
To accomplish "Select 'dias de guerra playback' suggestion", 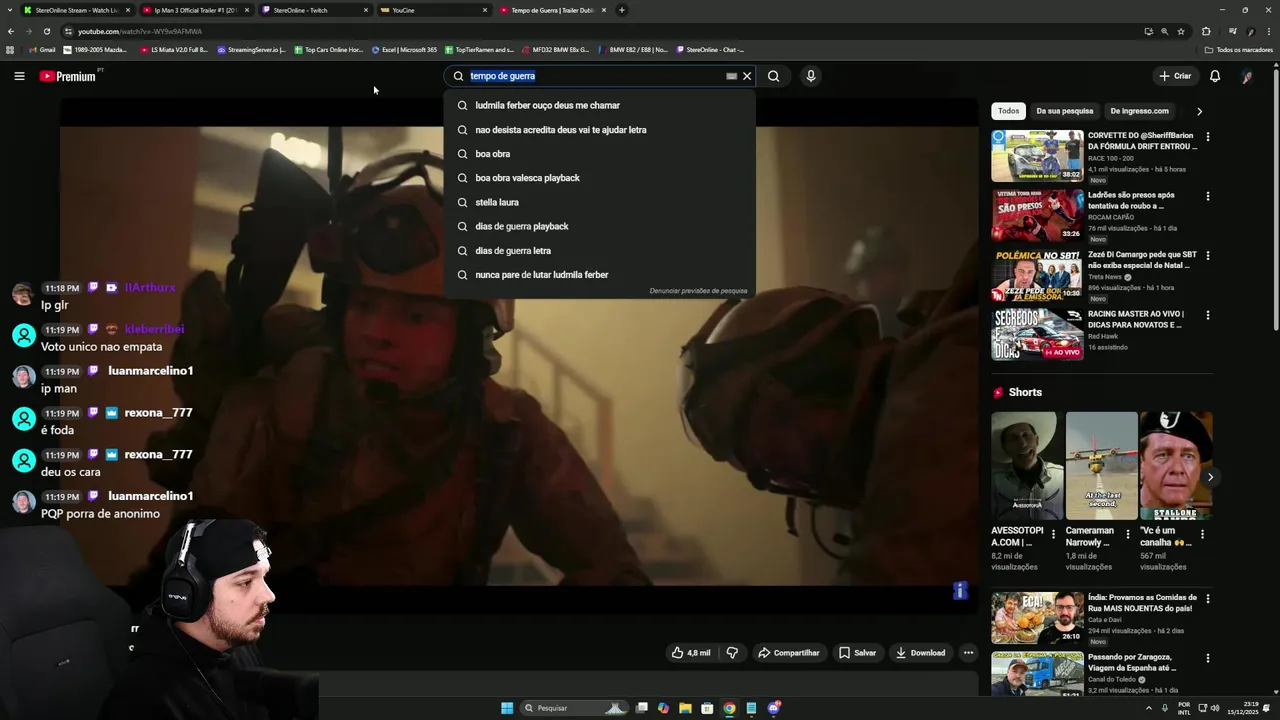I will 600,226.
